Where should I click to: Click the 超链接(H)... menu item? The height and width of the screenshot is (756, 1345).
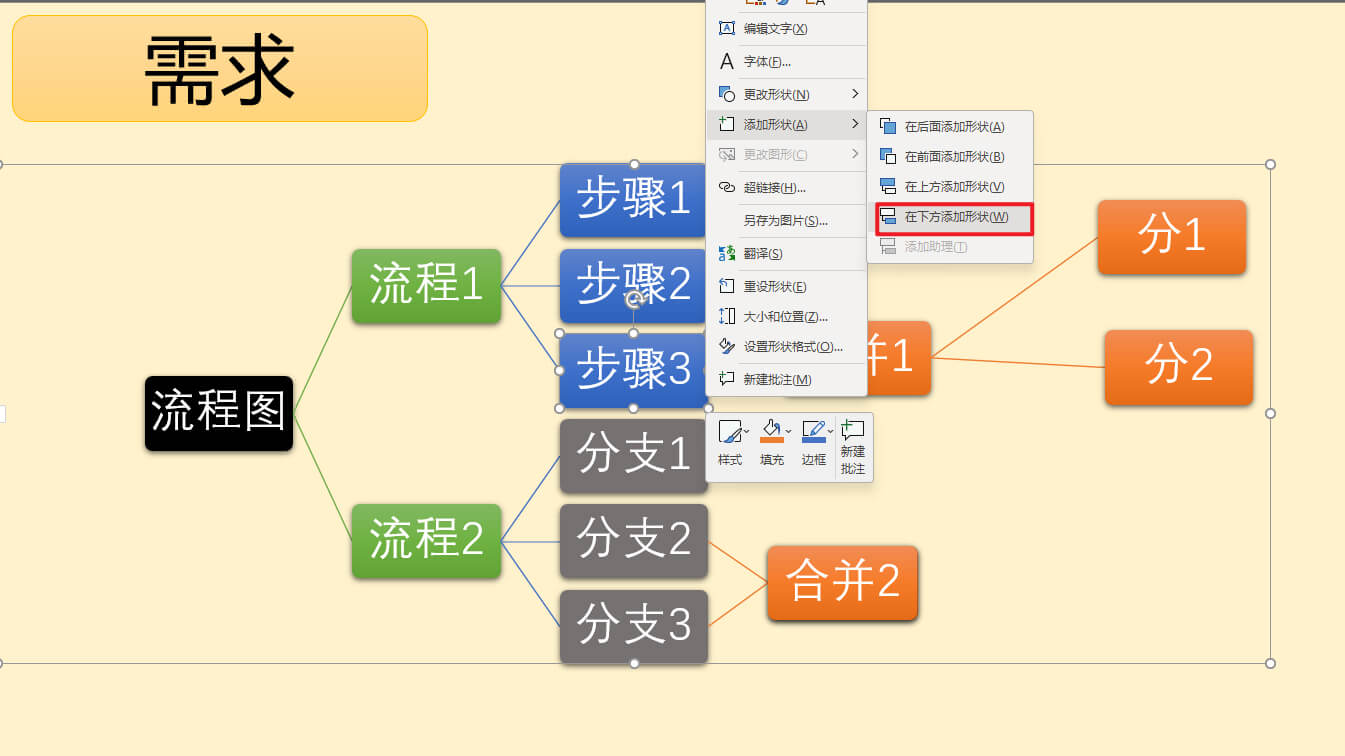786,188
